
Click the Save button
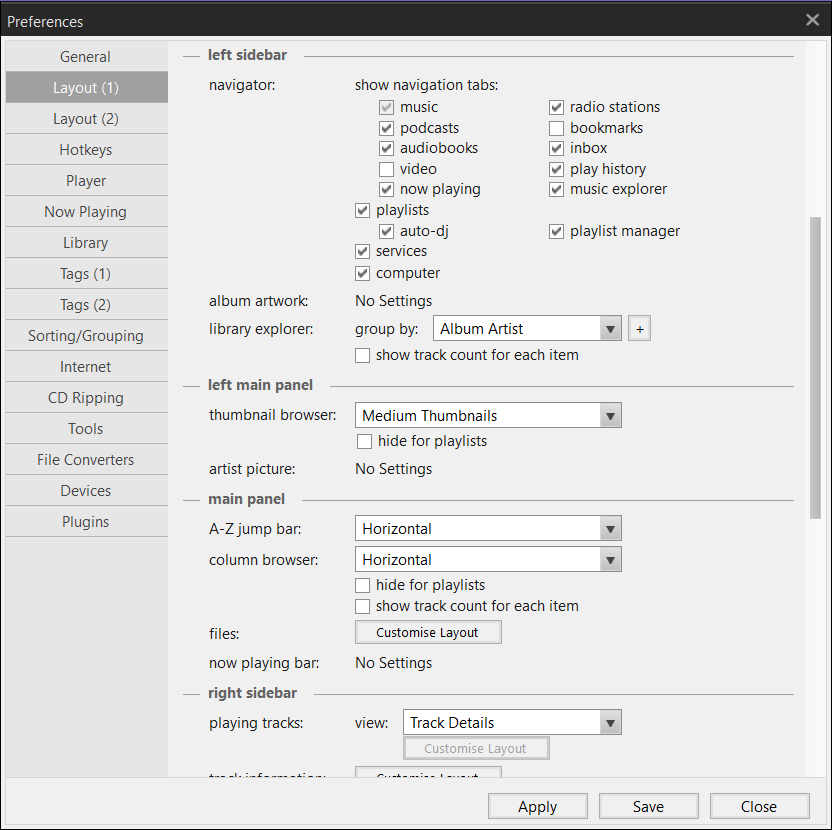tap(648, 807)
